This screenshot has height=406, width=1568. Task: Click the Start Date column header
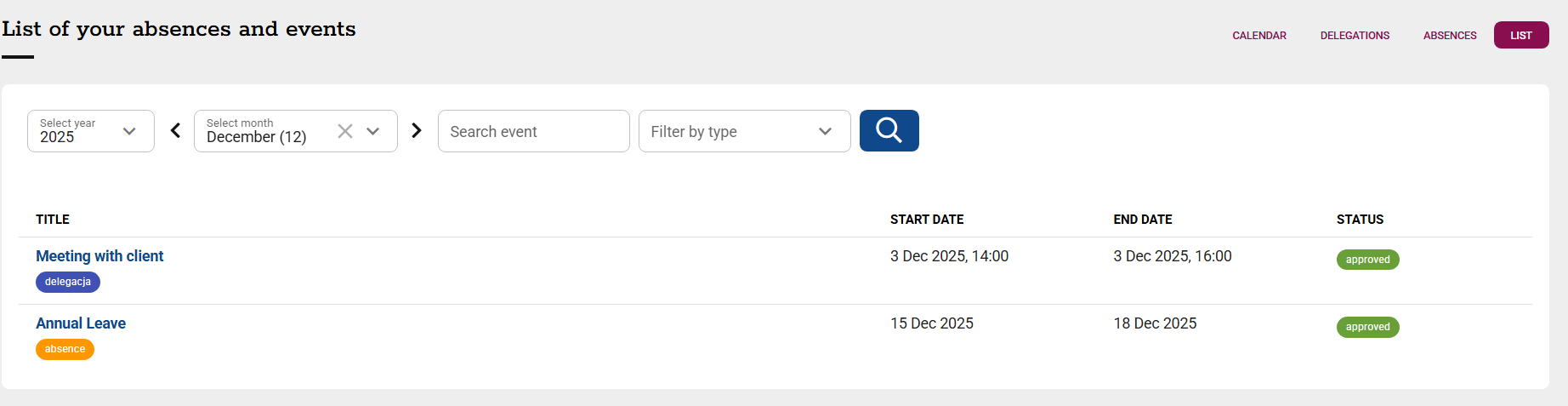(927, 220)
